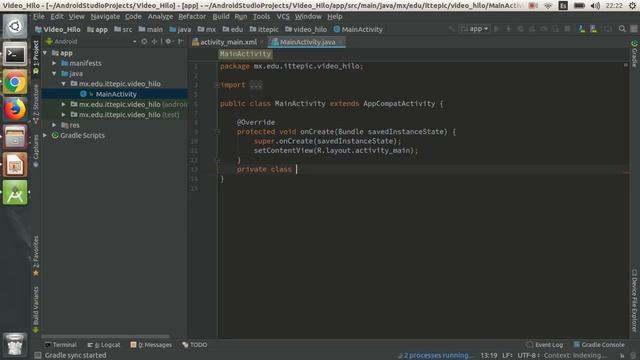Viewport: 640px width, 360px height.
Task: Click the Scroll from Source target icon
Action: [x=144, y=42]
